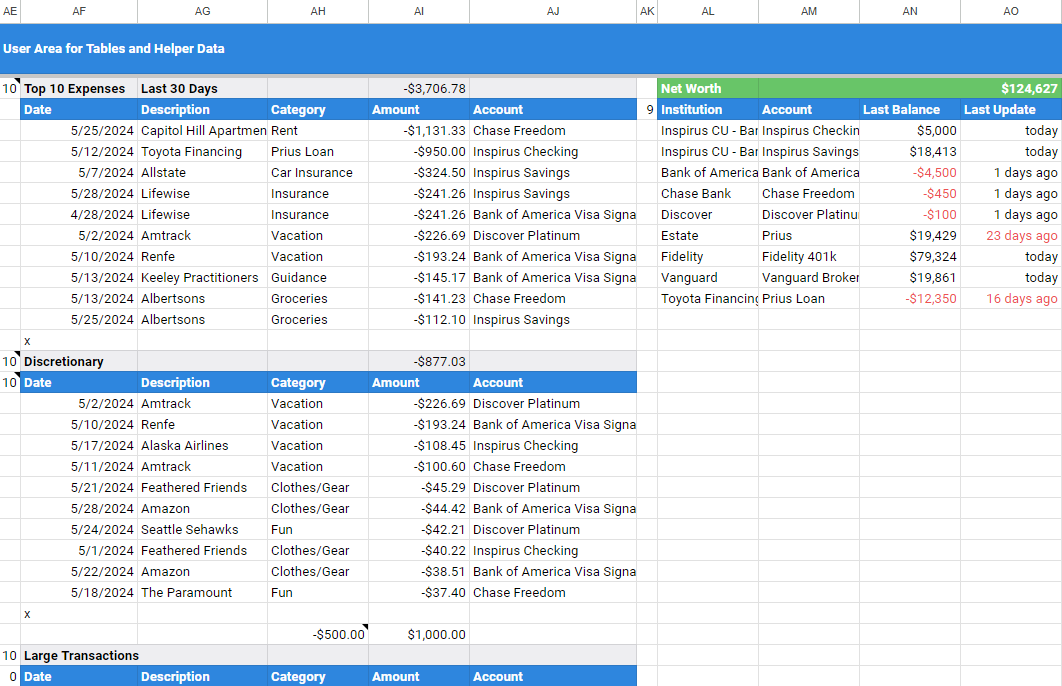Click the 'Alaska Airlines' description cell

203,446
